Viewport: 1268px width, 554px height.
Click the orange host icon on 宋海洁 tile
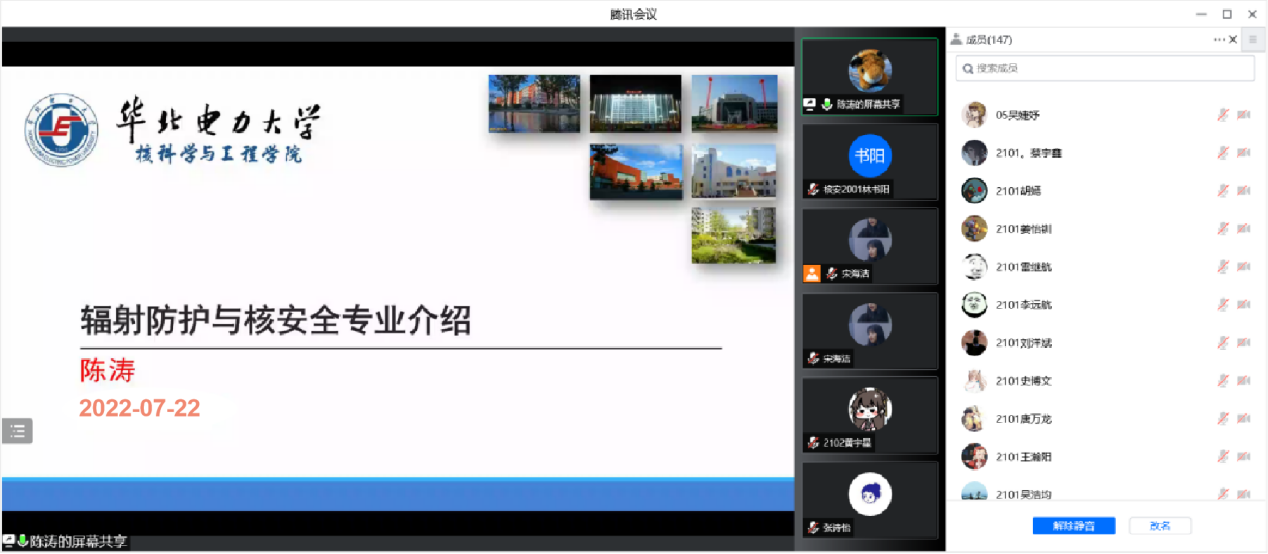click(x=812, y=273)
